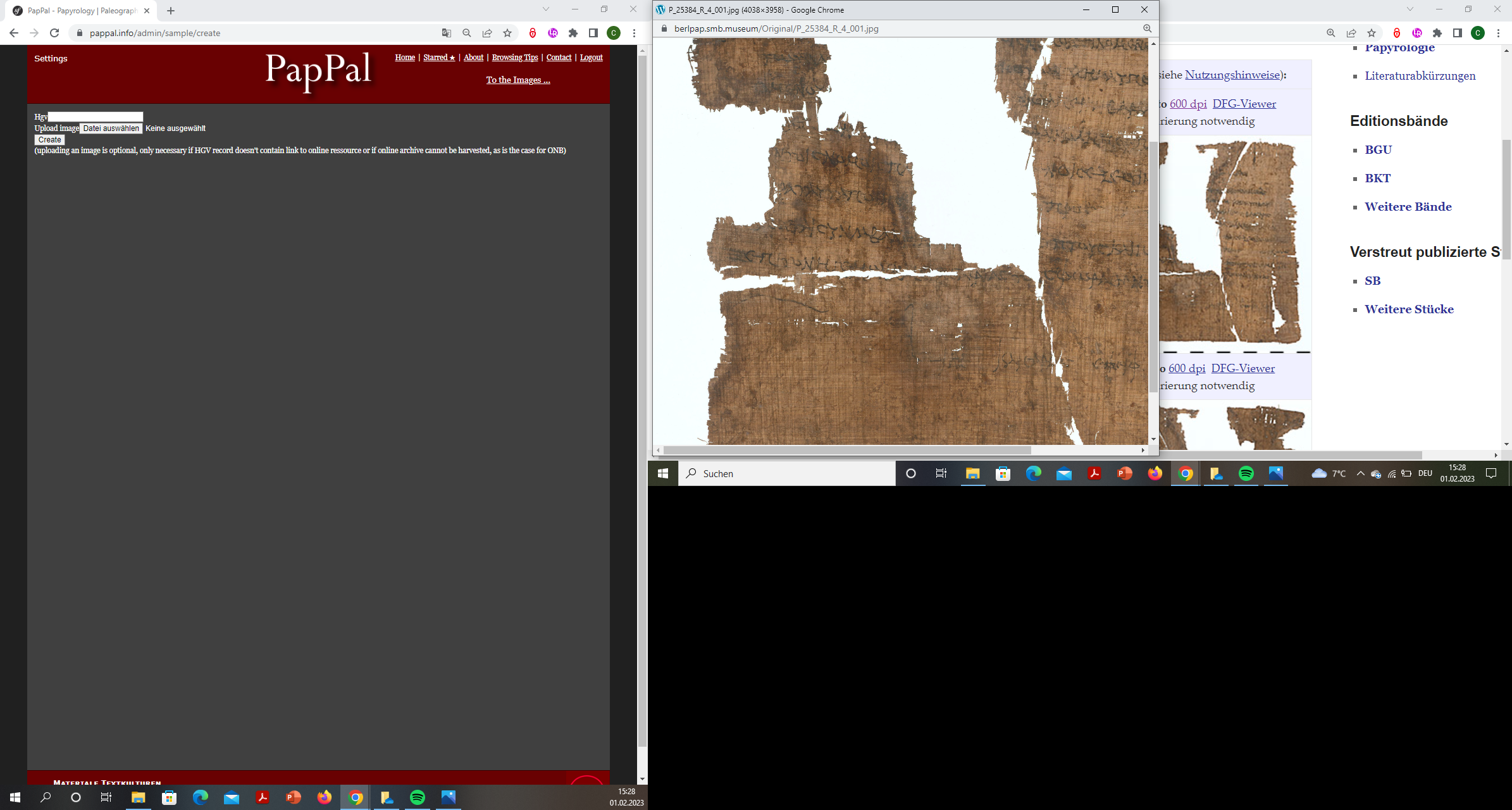The image size is (1512, 810).
Task: Reload the pappal.info page
Action: coord(54,33)
